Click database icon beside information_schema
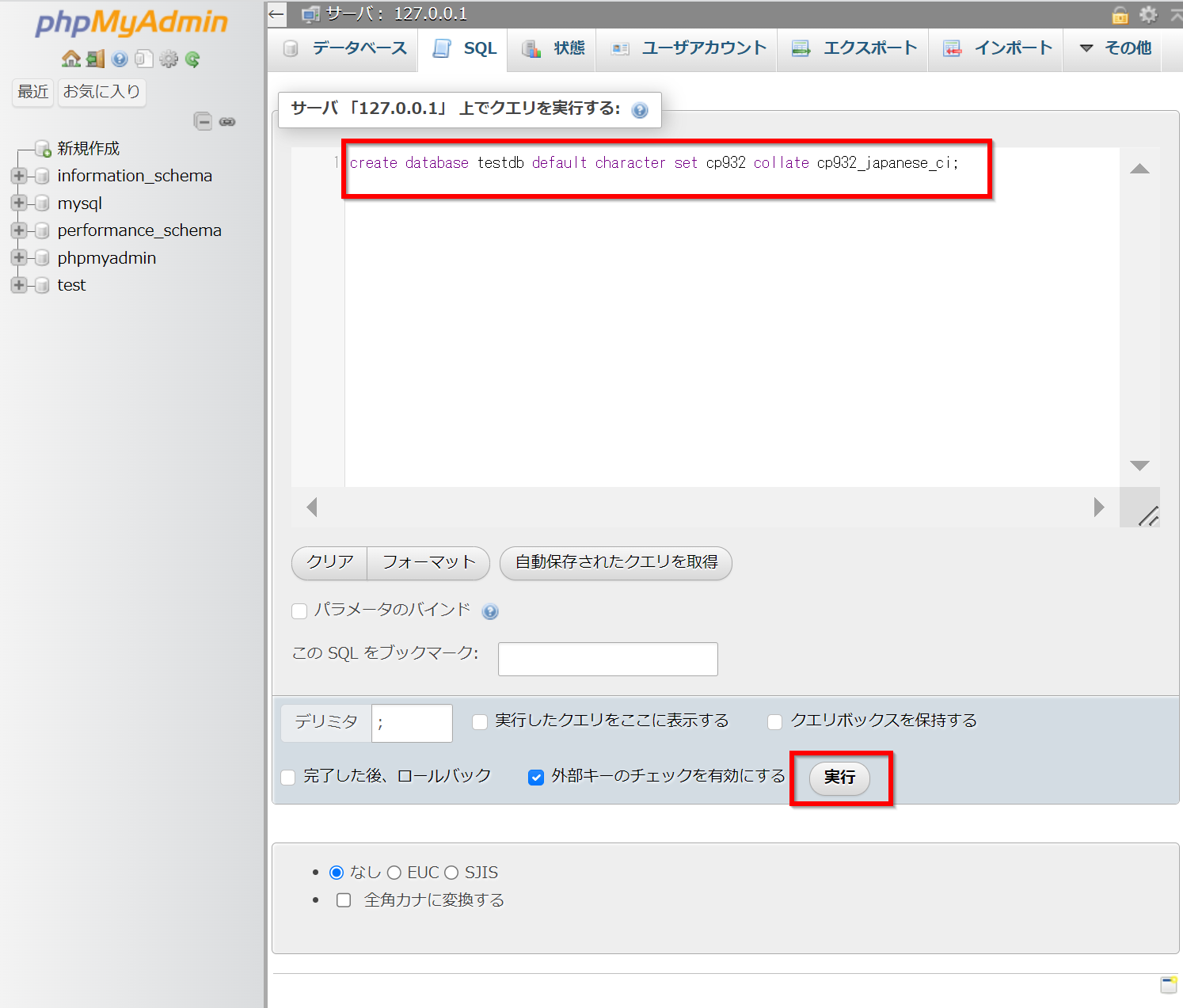Screen dimensions: 1183x1008 (x=43, y=176)
